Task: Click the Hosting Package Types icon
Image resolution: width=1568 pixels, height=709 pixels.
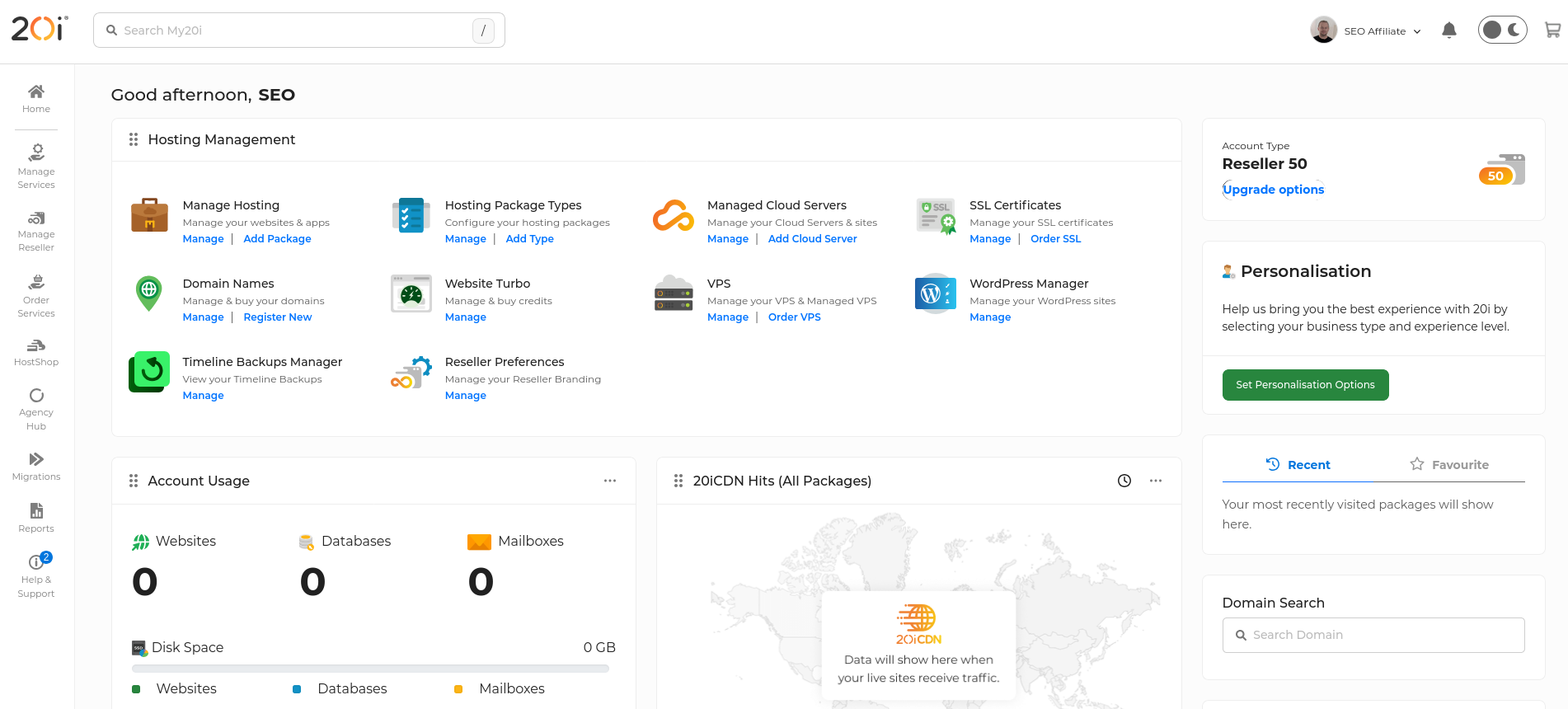Action: click(411, 215)
